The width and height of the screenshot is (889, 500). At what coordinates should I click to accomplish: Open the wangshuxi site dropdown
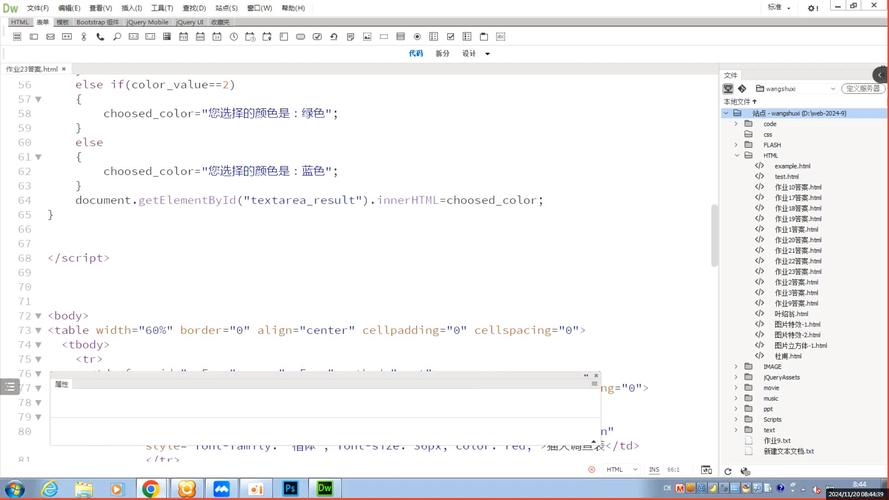795,88
